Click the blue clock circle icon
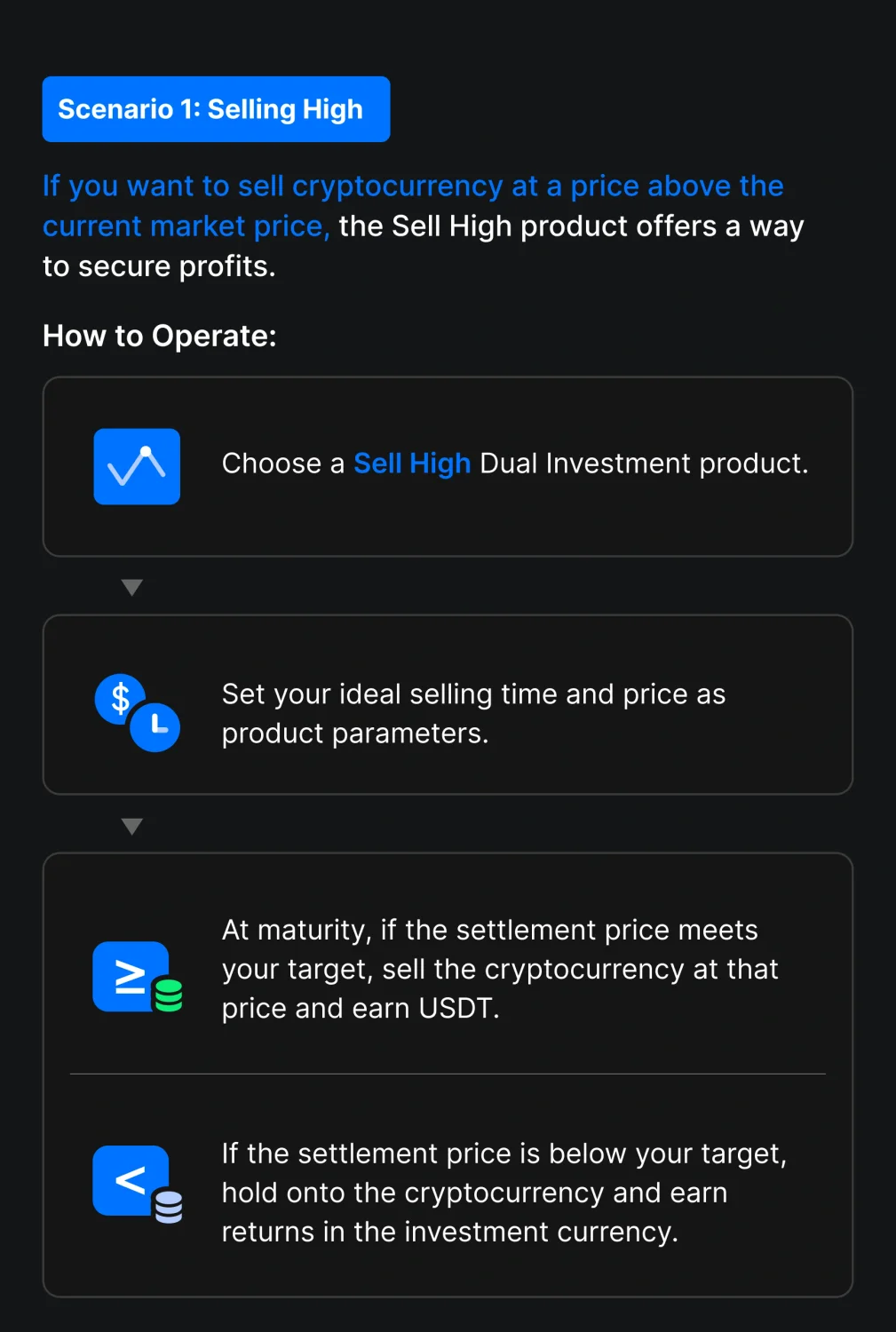Screen dimensions: 896x1332 [x=155, y=726]
